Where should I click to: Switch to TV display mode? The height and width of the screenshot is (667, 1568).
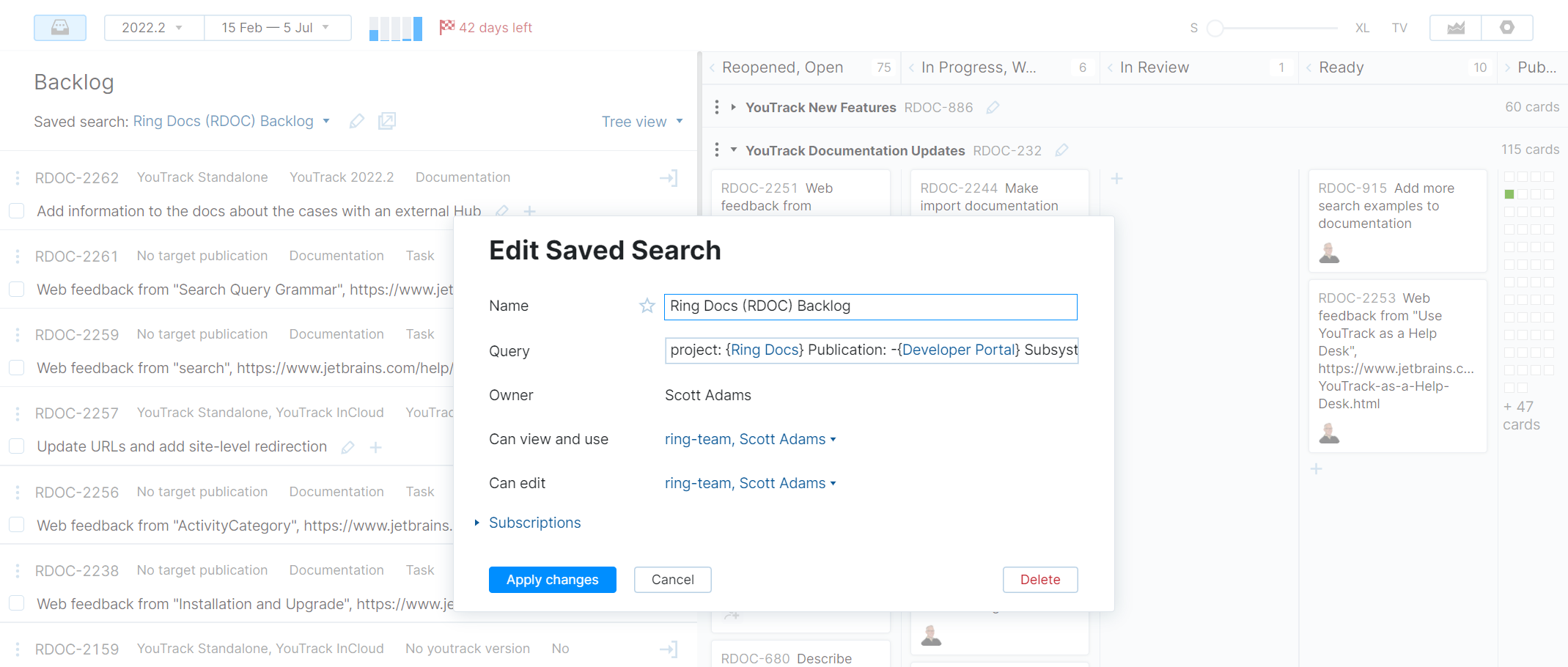click(x=1400, y=27)
